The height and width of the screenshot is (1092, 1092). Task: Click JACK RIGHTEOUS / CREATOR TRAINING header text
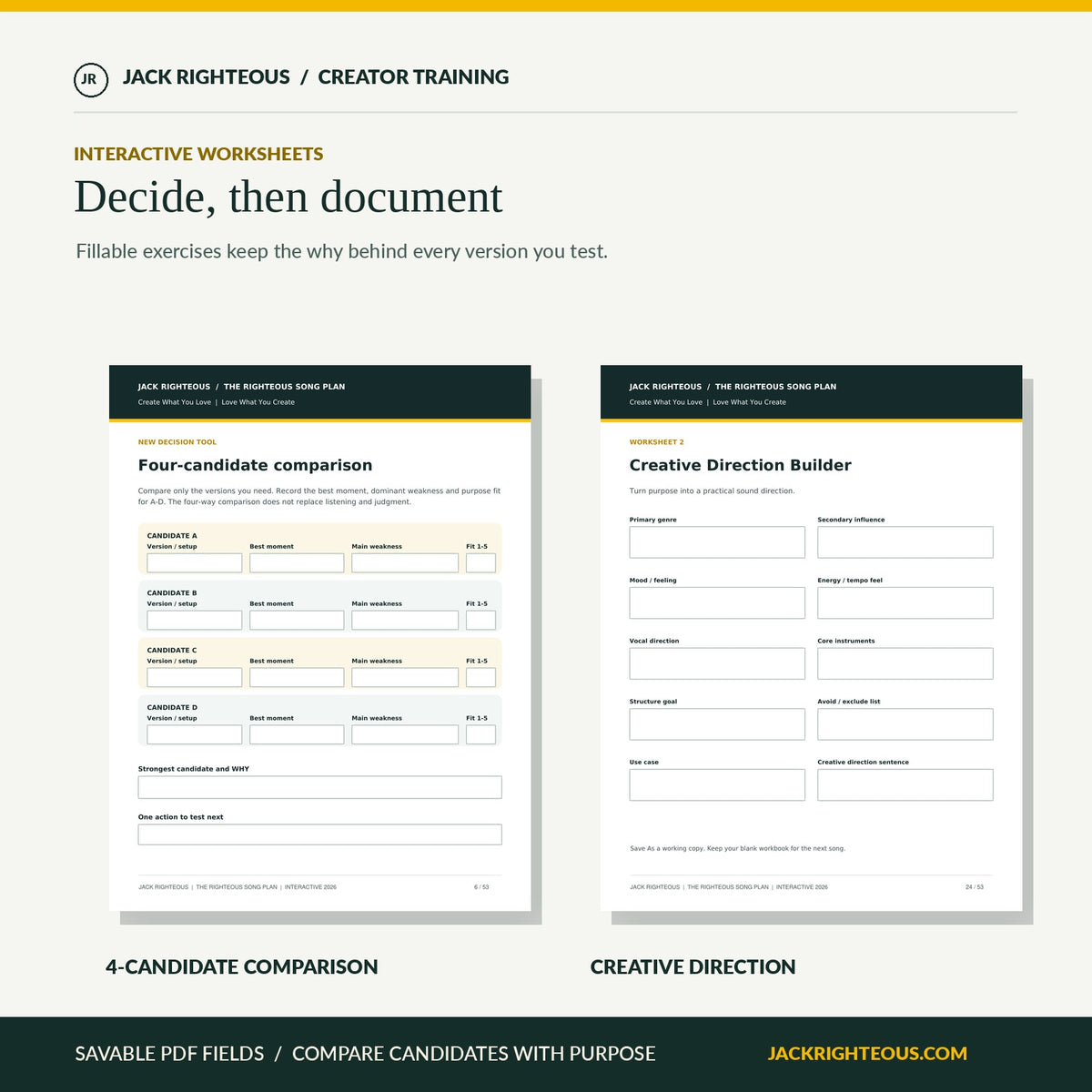click(316, 77)
